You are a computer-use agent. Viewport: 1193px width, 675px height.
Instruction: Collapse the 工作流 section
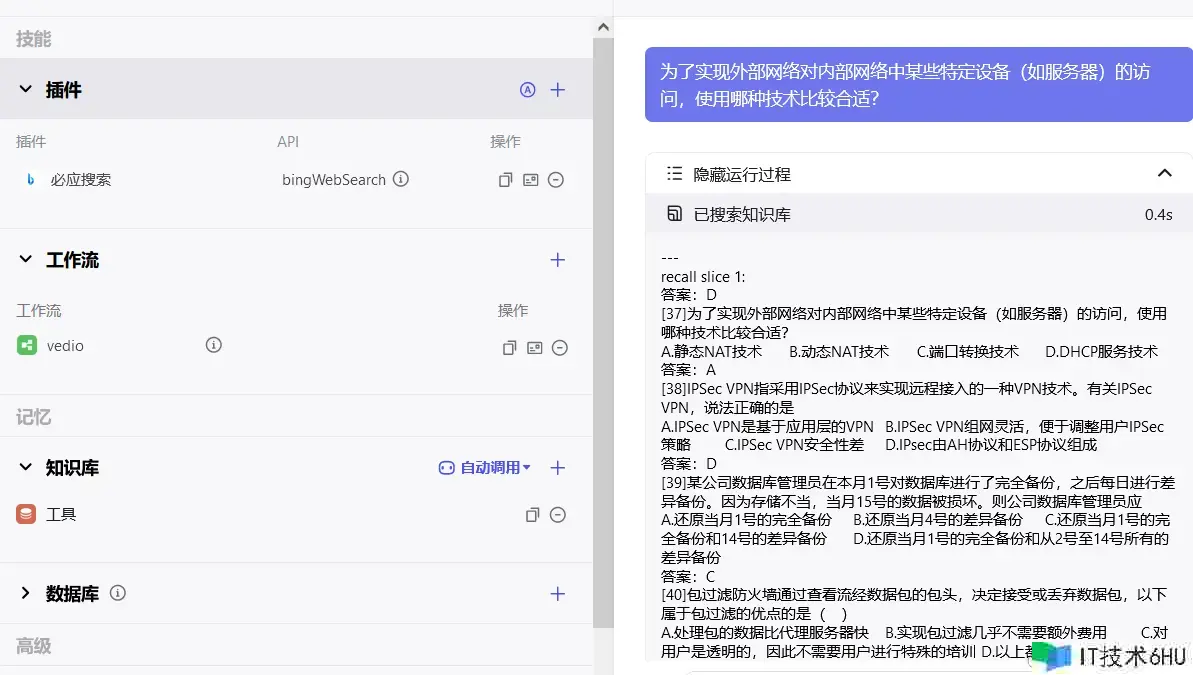click(26, 260)
